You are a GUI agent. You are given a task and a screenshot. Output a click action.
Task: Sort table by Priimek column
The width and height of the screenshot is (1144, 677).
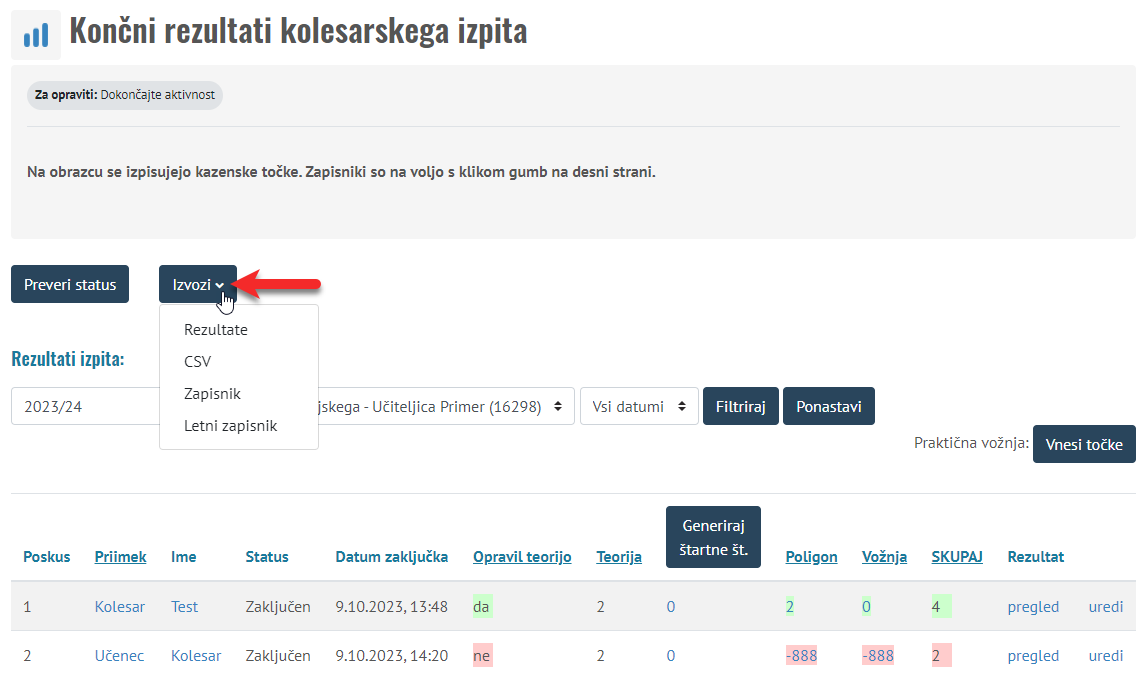[x=120, y=557]
